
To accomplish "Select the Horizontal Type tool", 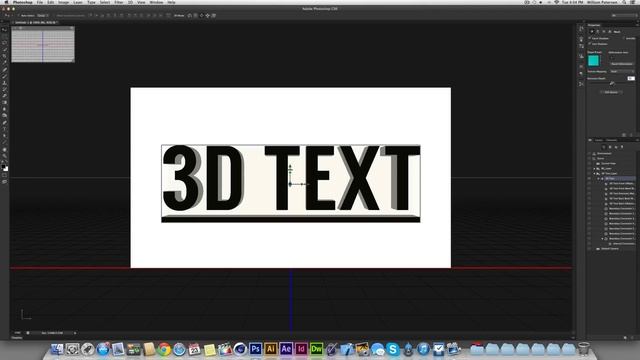I will pyautogui.click(x=5, y=129).
